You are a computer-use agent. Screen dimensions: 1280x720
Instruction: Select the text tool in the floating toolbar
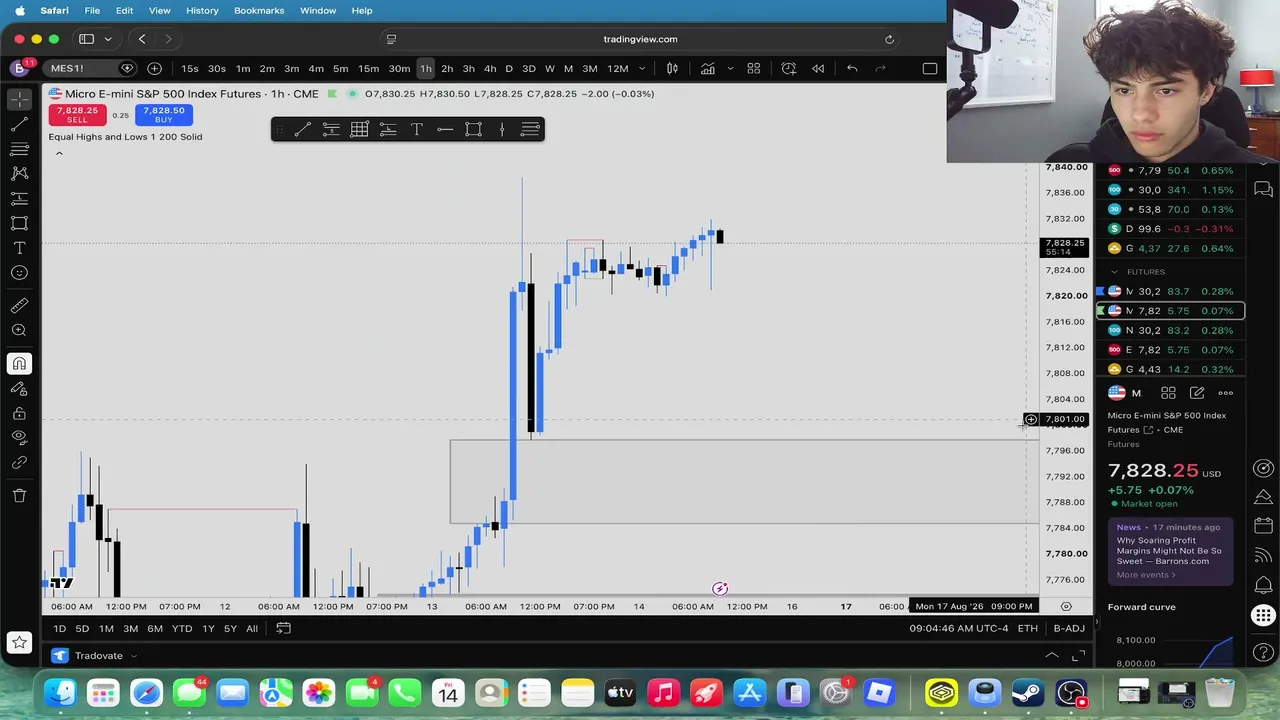(x=417, y=129)
